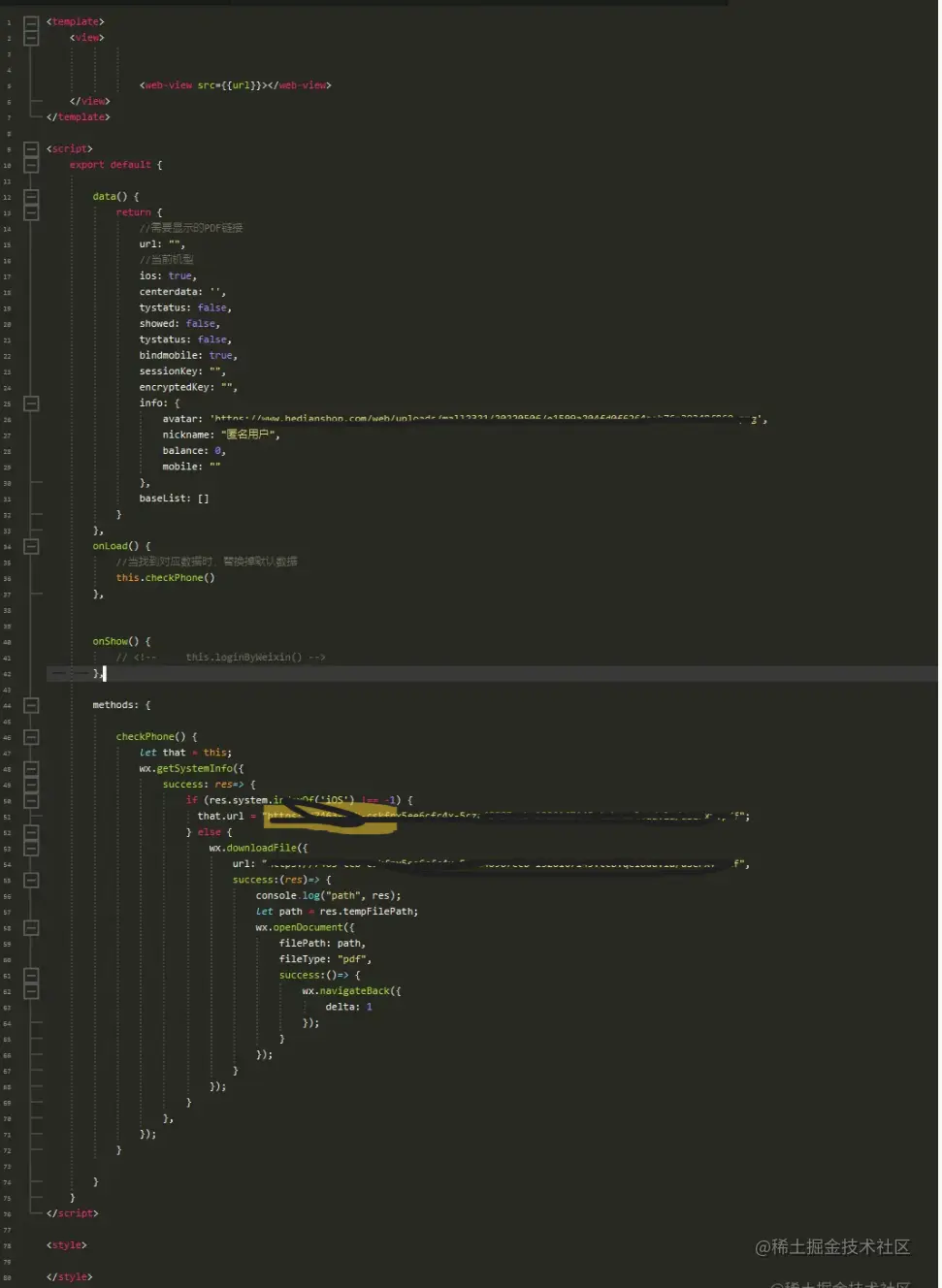Screen dimensions: 942x1288
Task: Fold the export default block on line 10
Action: (31, 165)
